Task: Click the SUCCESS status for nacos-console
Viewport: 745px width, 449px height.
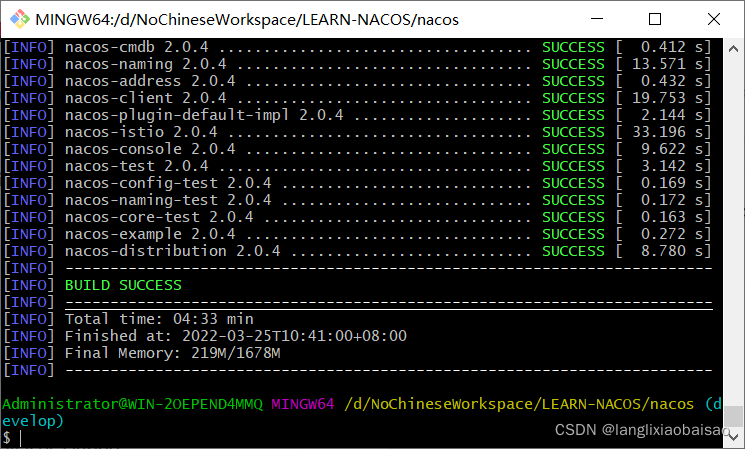Action: [573, 149]
